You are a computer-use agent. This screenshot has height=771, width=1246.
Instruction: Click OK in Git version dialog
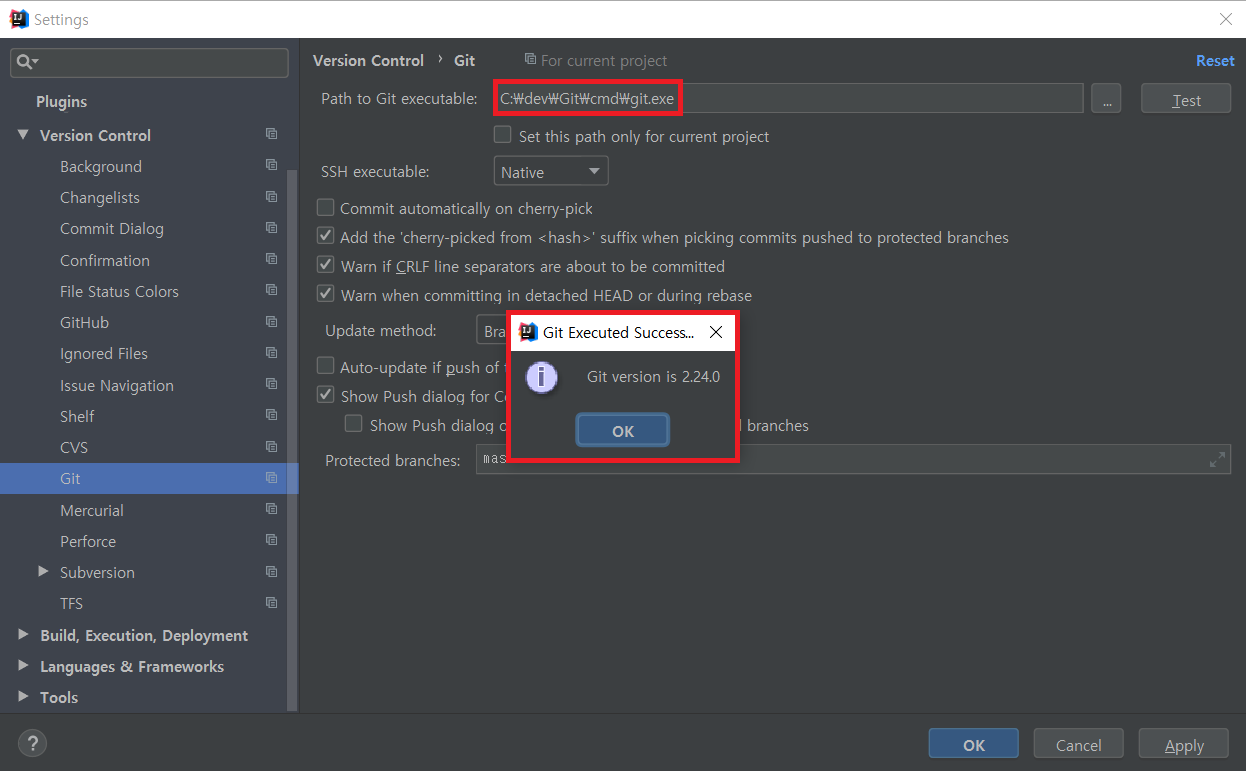(623, 431)
